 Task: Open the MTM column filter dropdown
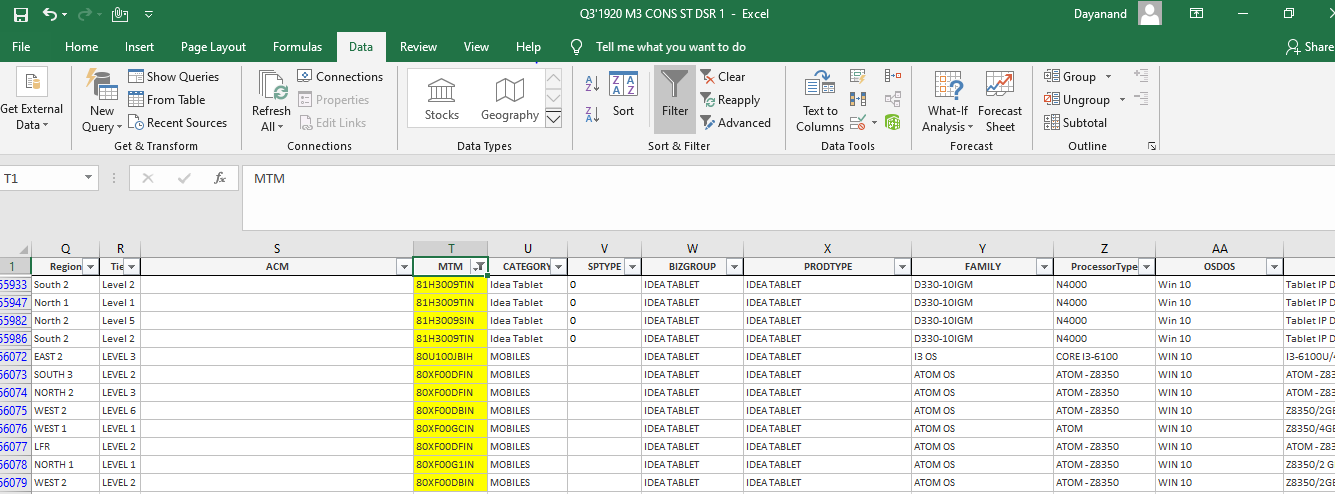[x=479, y=267]
